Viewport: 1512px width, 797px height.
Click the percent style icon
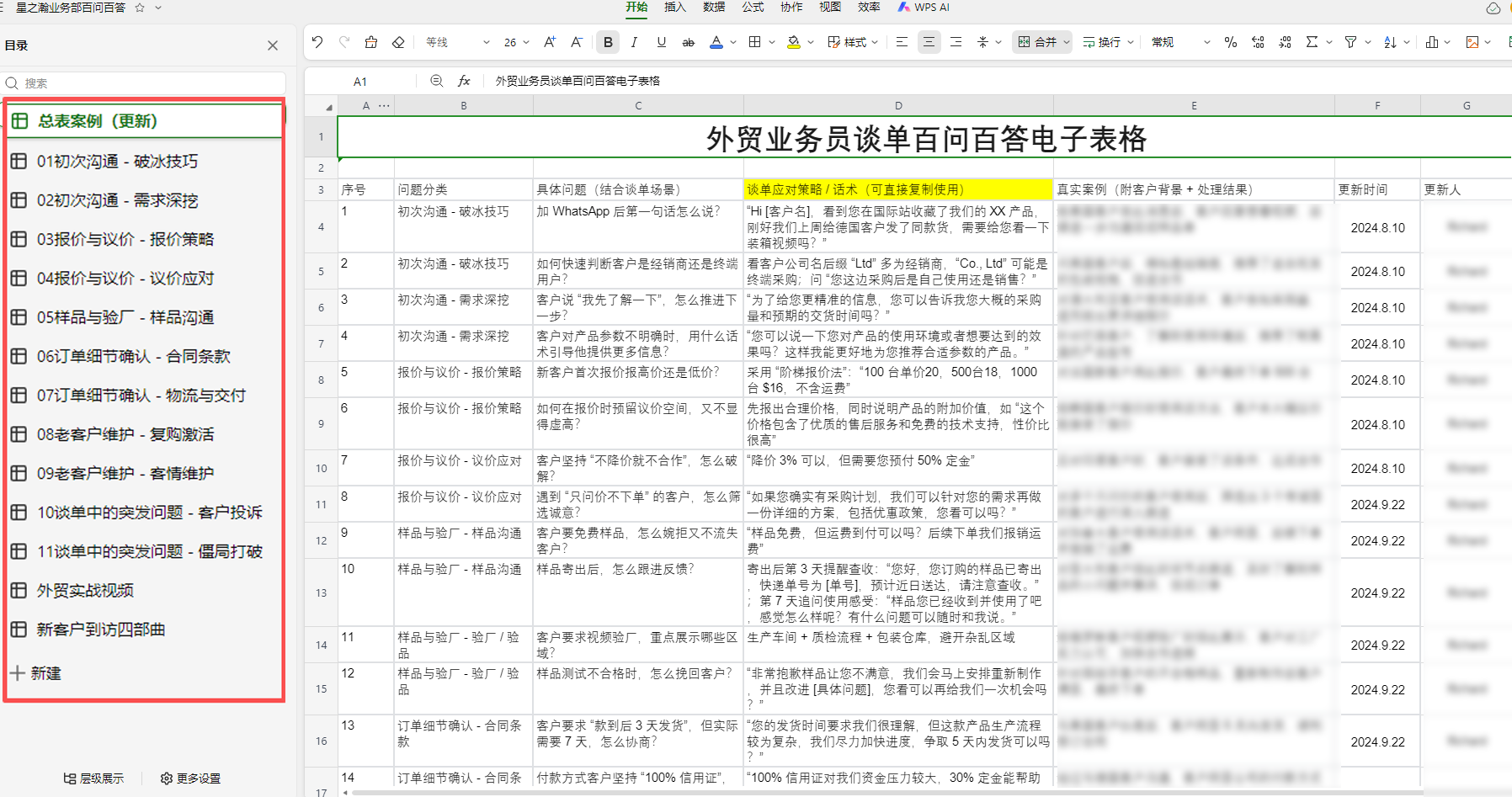tap(1230, 41)
